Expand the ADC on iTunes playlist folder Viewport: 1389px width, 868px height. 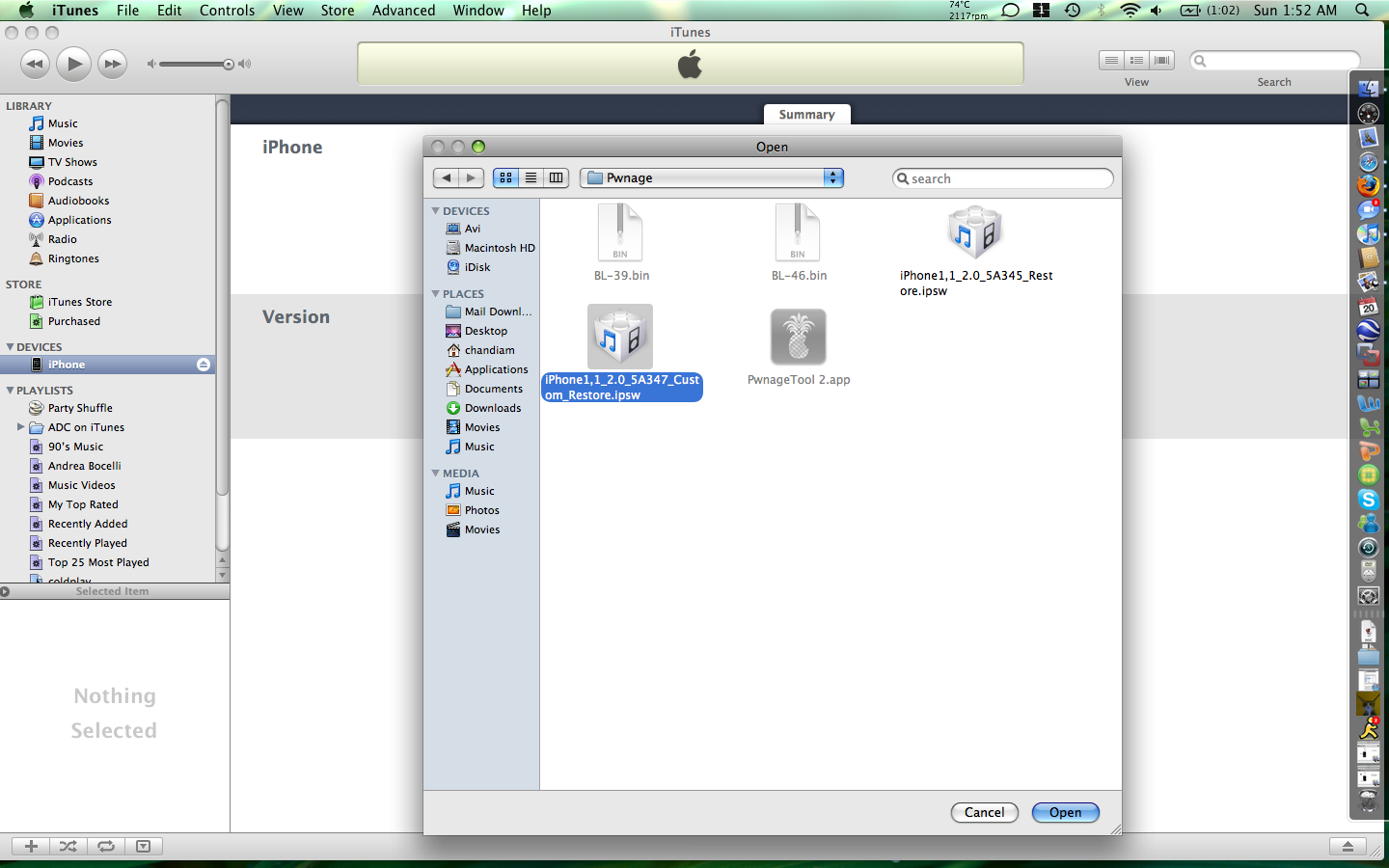(x=20, y=427)
